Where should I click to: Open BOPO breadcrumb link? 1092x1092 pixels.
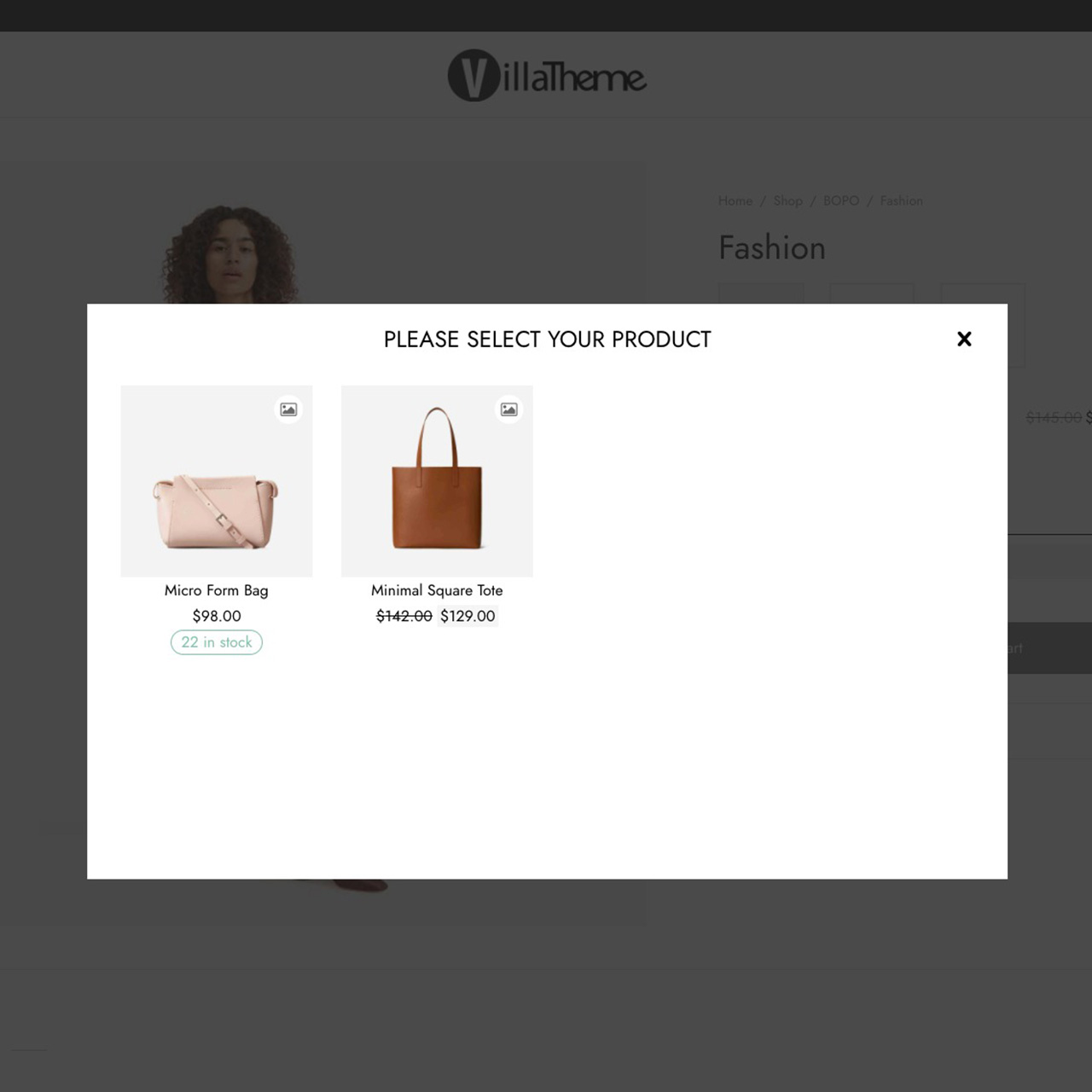(x=841, y=200)
